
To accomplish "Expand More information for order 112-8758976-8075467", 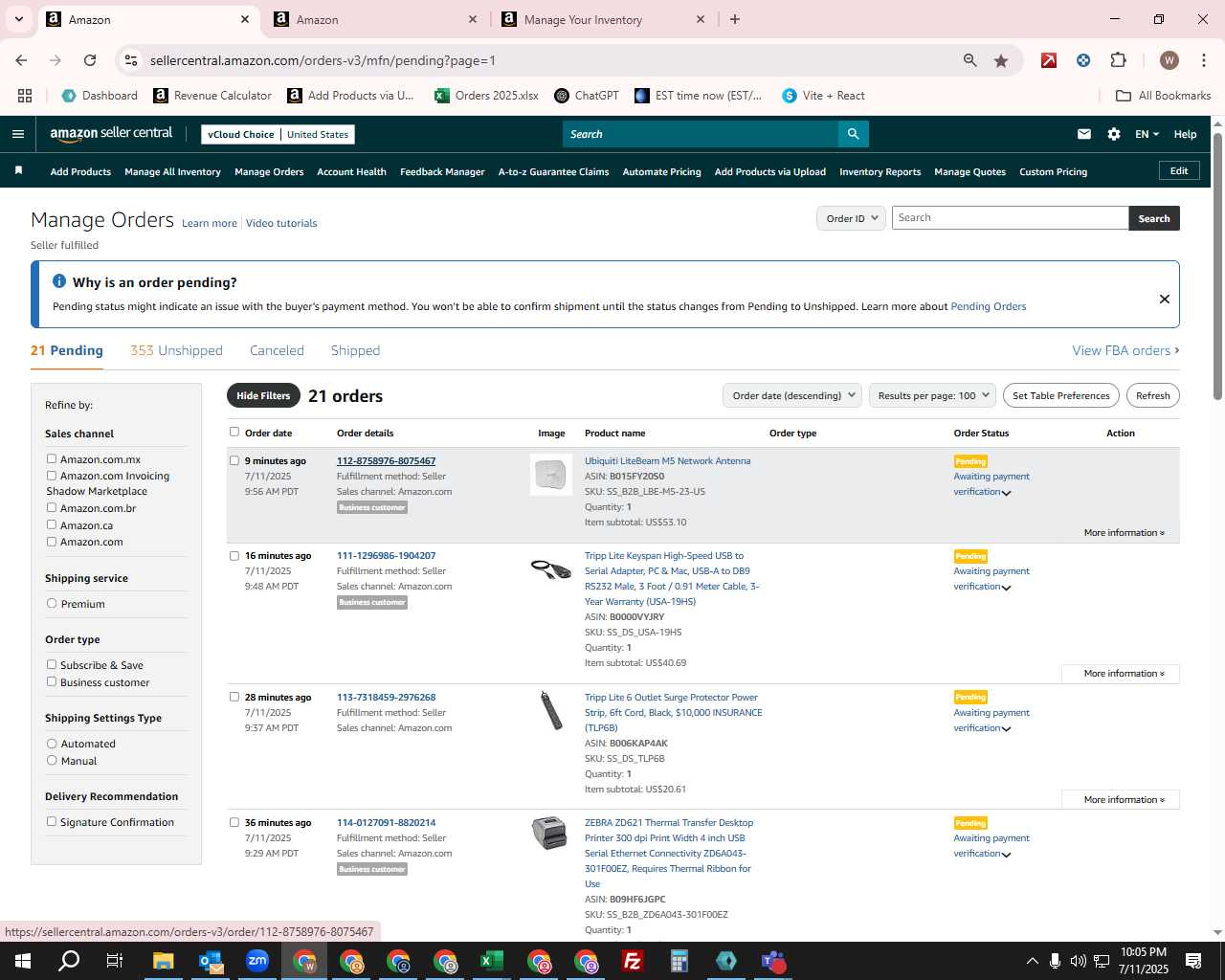I will point(1124,532).
